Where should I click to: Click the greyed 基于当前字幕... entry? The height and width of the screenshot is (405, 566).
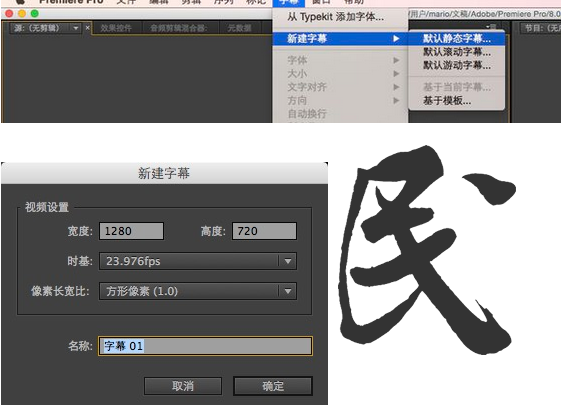(x=456, y=87)
